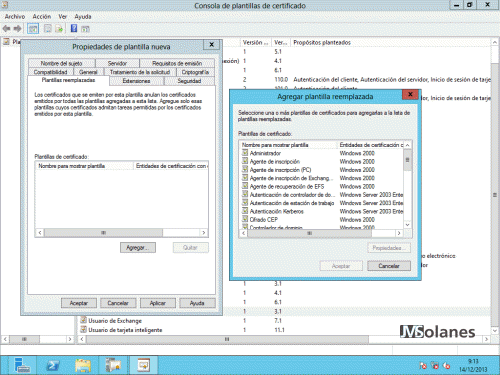
Task: Select the Agente de inscripción template icon
Action: pos(245,161)
